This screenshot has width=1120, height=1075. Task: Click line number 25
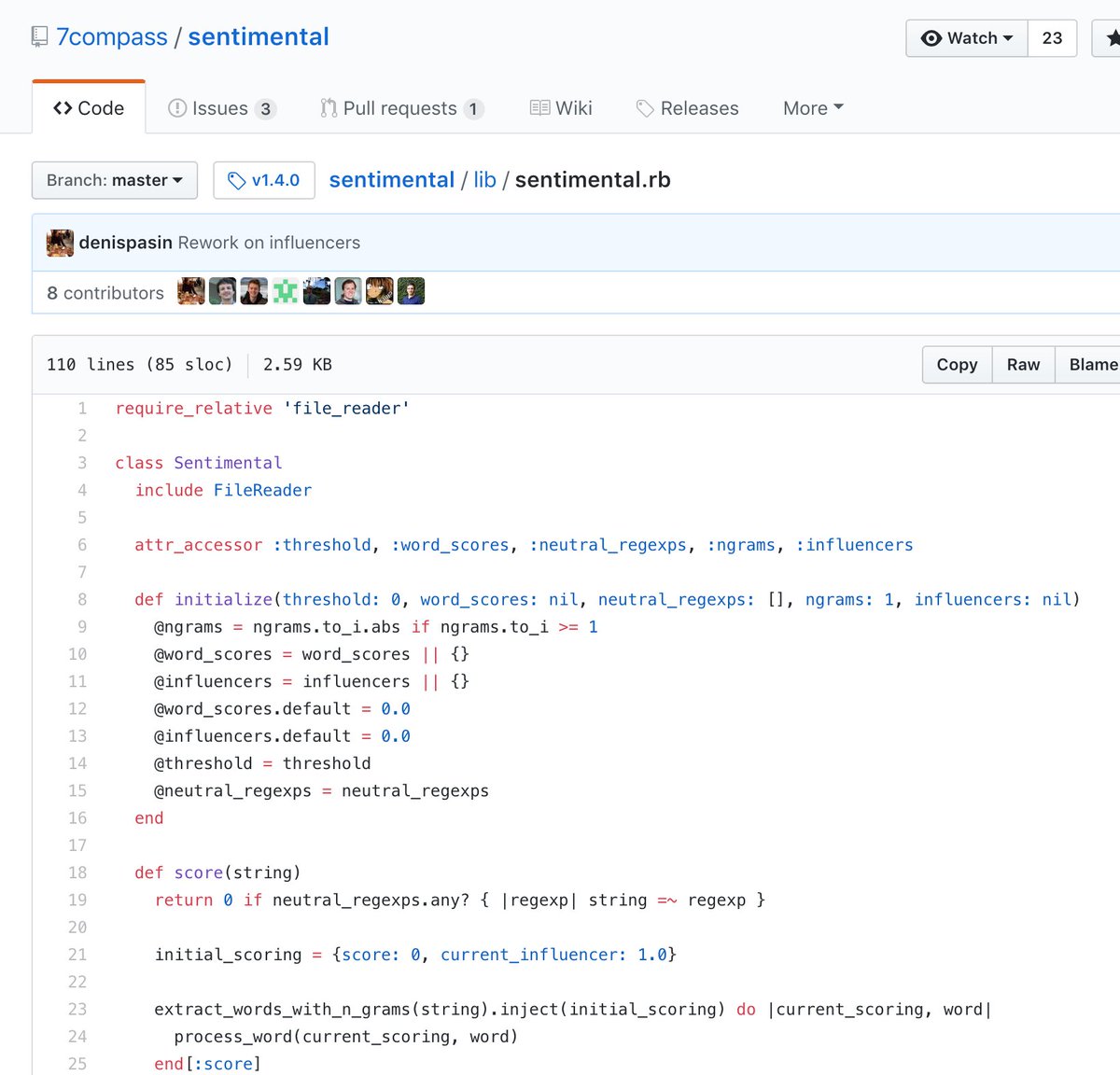(x=77, y=1065)
